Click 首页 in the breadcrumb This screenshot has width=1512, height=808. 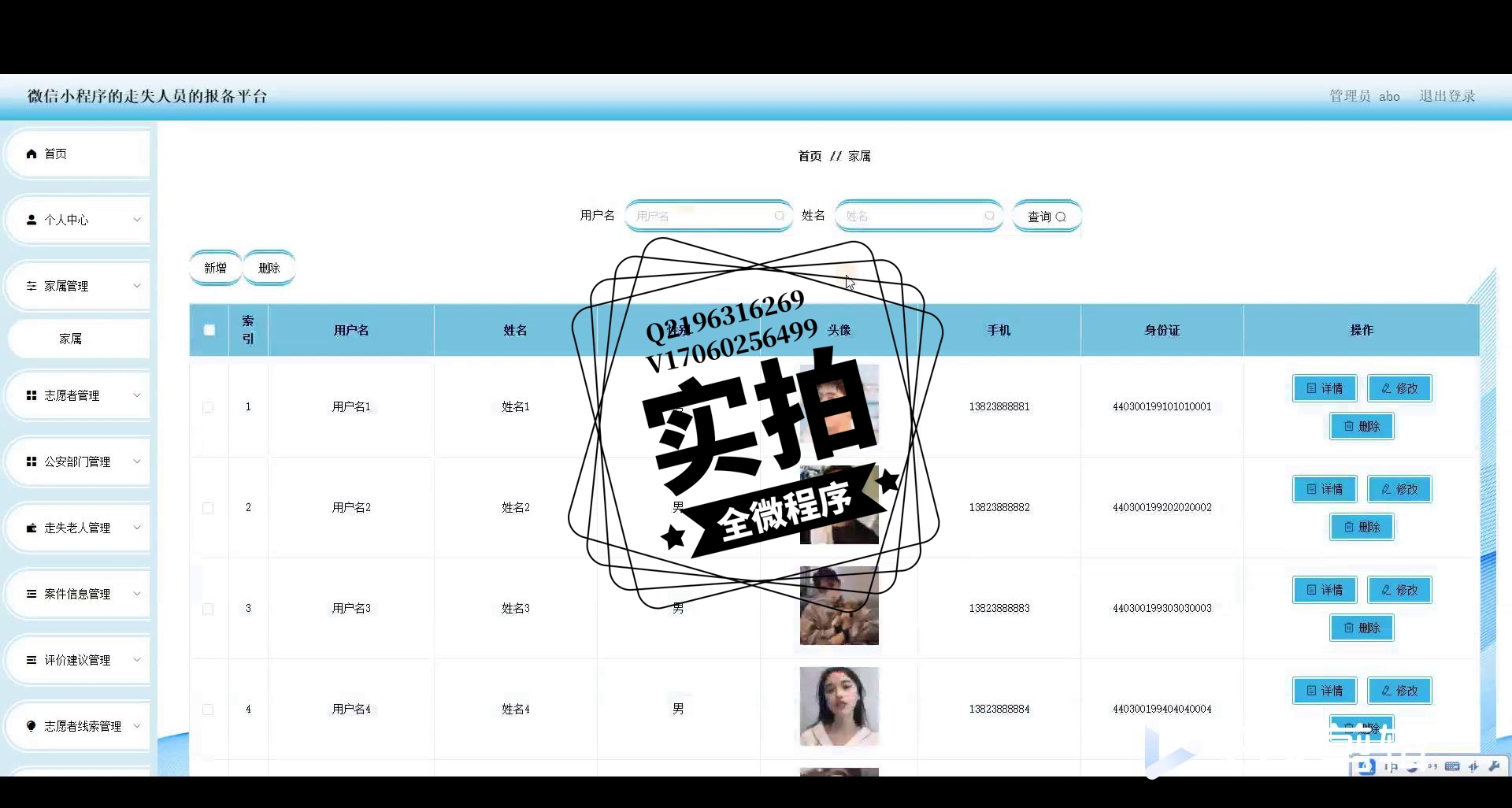(x=810, y=156)
